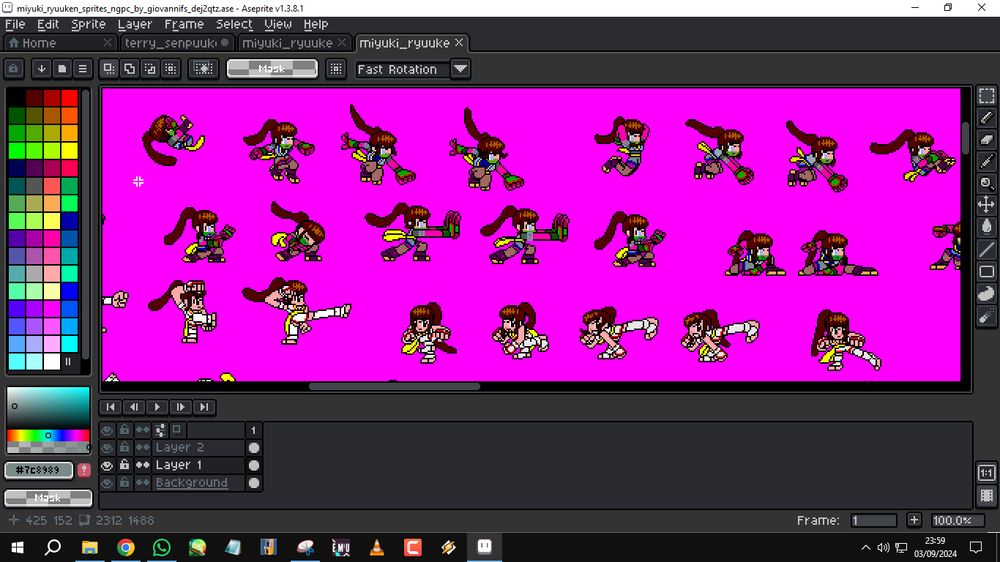The width and height of the screenshot is (1000, 562).
Task: Open Chrome from the taskbar
Action: (x=126, y=547)
